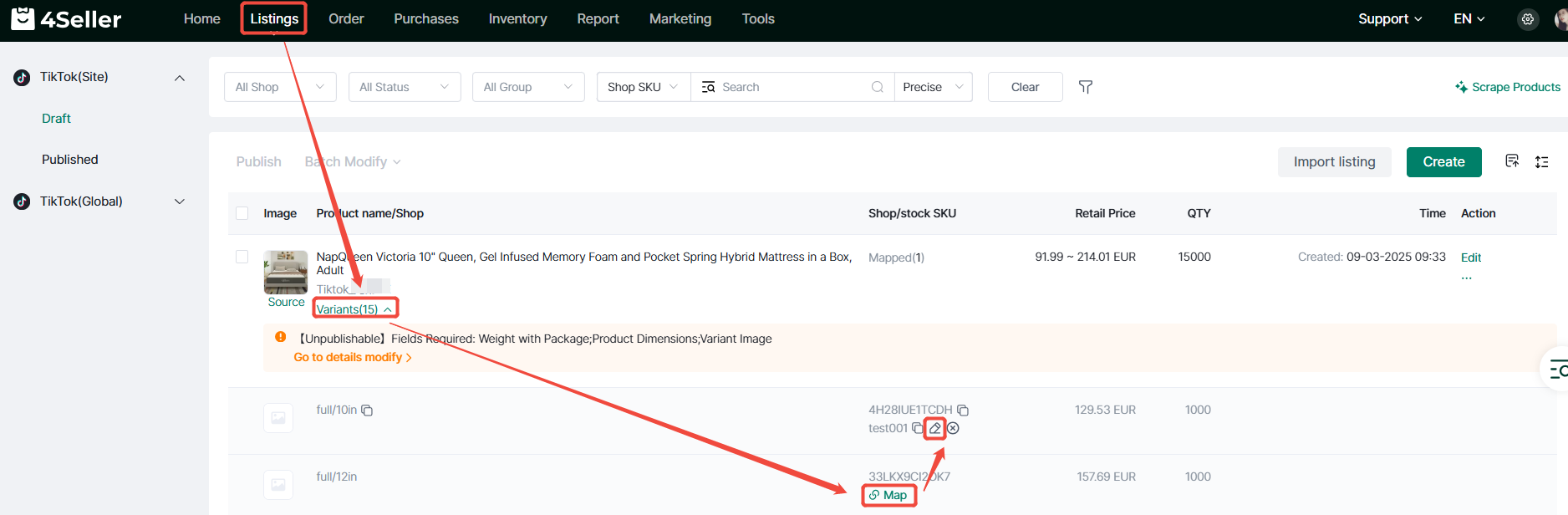Image resolution: width=1568 pixels, height=515 pixels.
Task: Click the Scrape Products link
Action: point(1508,87)
